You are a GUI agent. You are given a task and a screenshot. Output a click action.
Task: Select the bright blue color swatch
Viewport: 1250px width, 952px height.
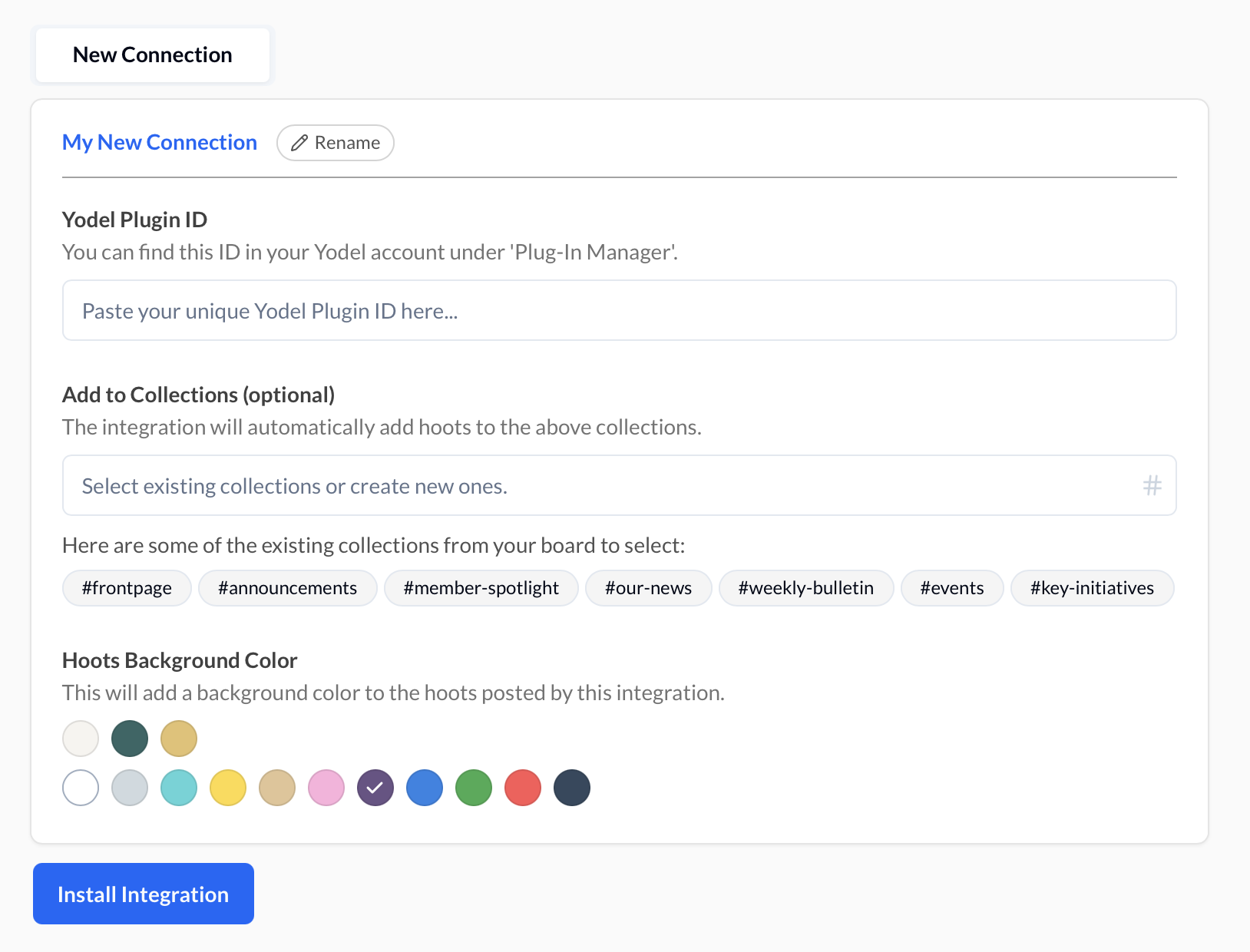coord(425,788)
